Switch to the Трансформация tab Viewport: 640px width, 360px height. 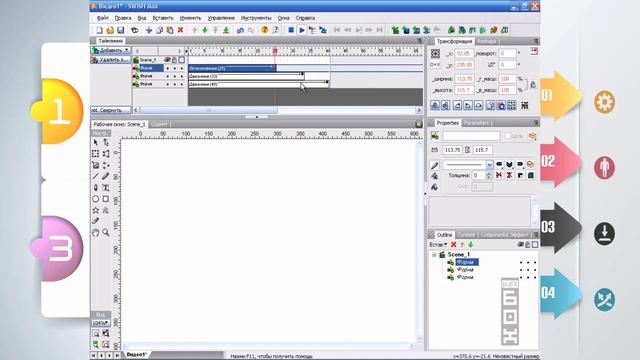click(454, 41)
